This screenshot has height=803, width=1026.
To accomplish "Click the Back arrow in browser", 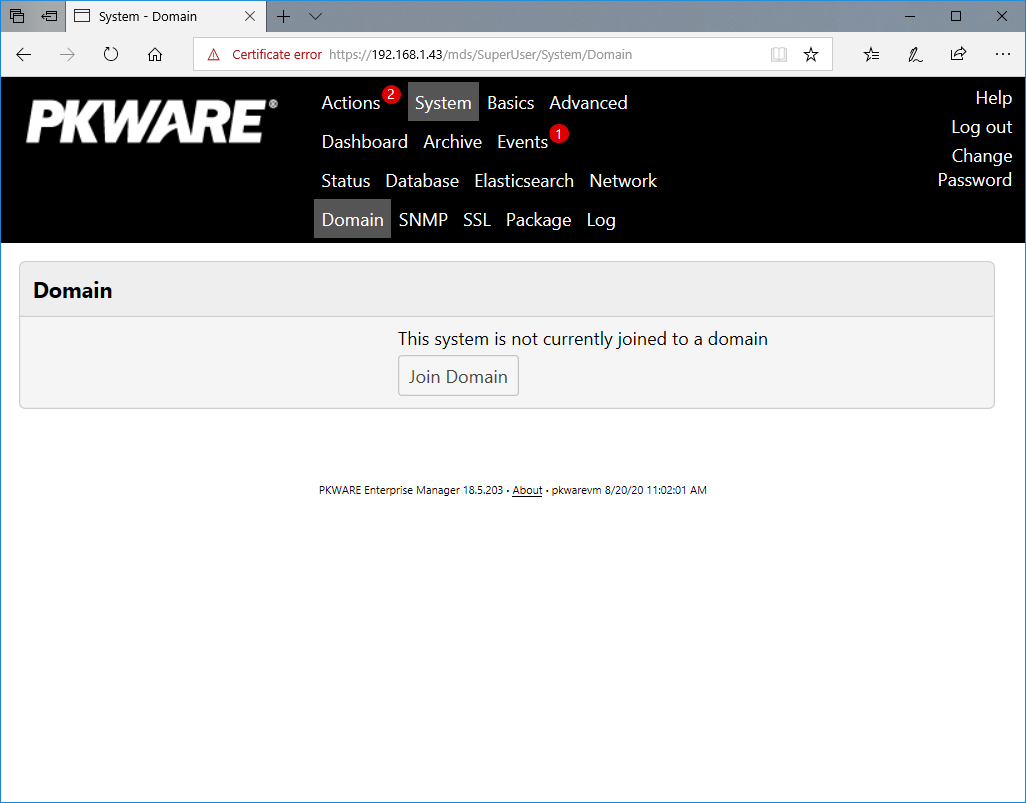I will [24, 55].
